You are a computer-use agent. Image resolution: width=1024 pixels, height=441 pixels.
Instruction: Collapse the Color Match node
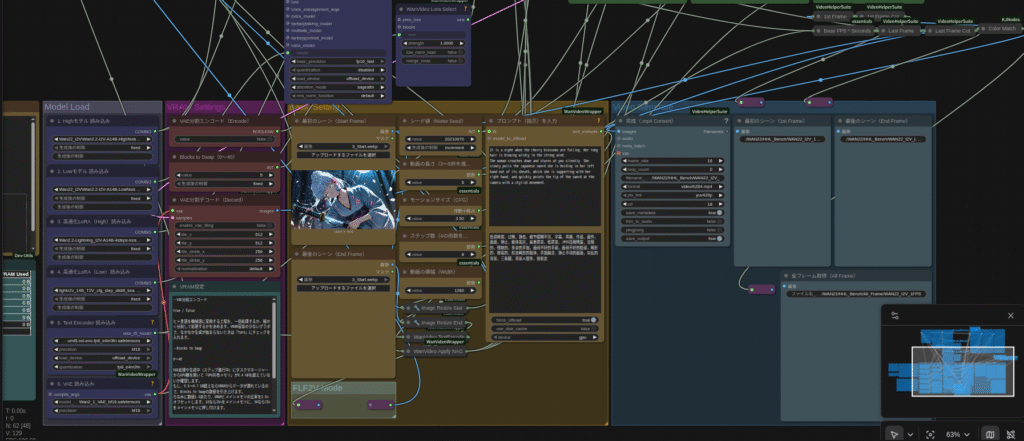981,29
